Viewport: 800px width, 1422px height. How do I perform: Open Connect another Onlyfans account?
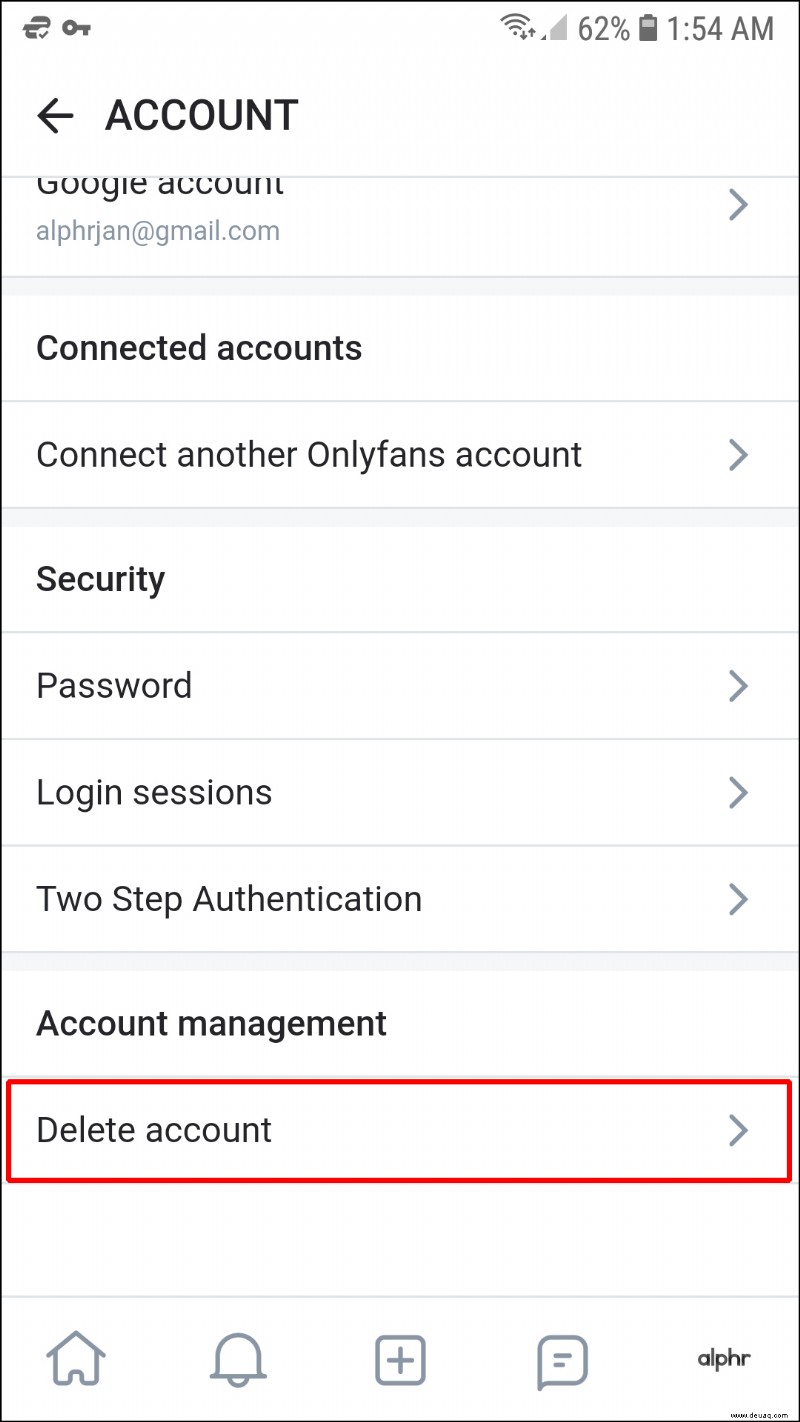click(x=400, y=455)
